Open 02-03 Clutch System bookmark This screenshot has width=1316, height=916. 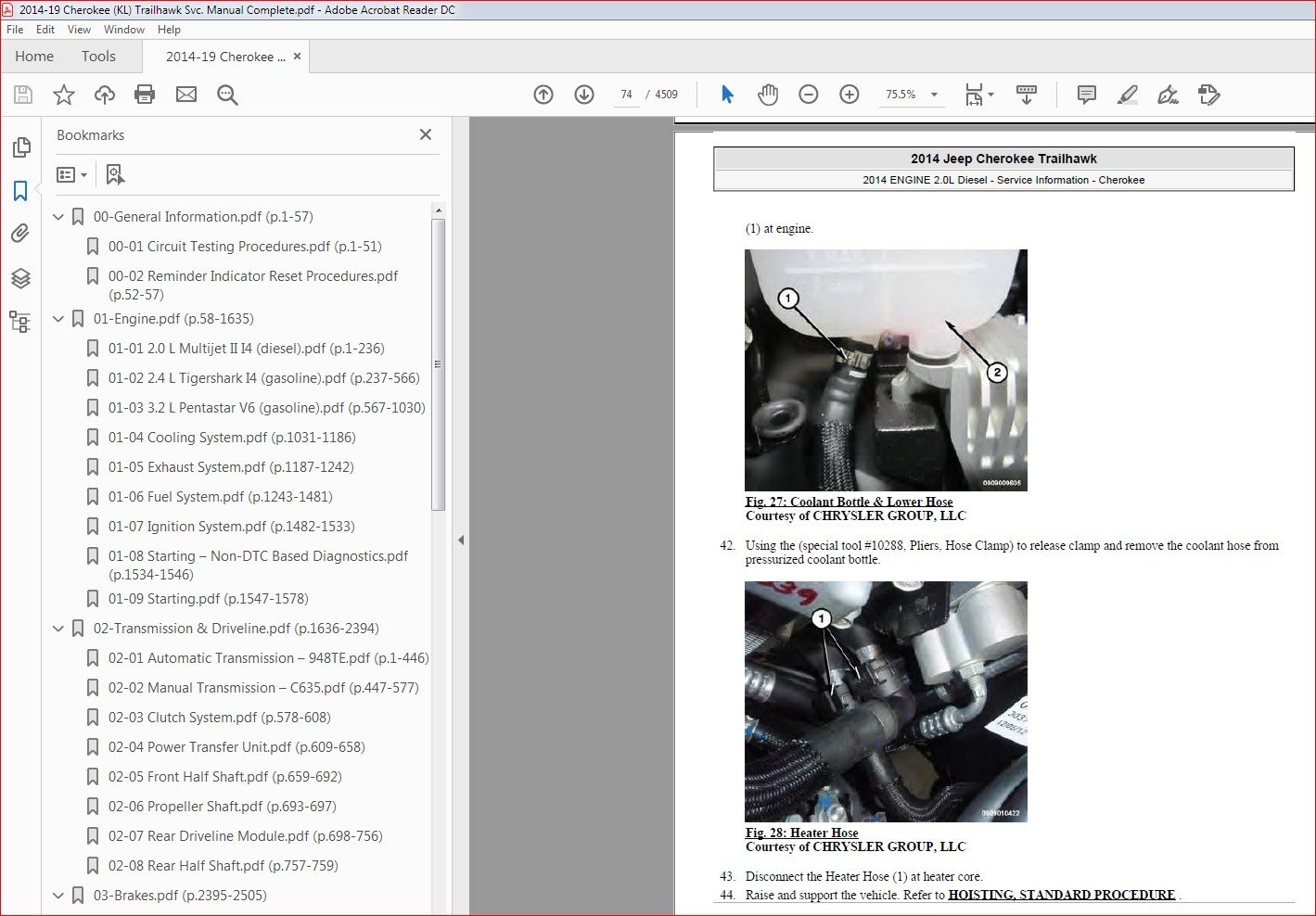(x=220, y=718)
